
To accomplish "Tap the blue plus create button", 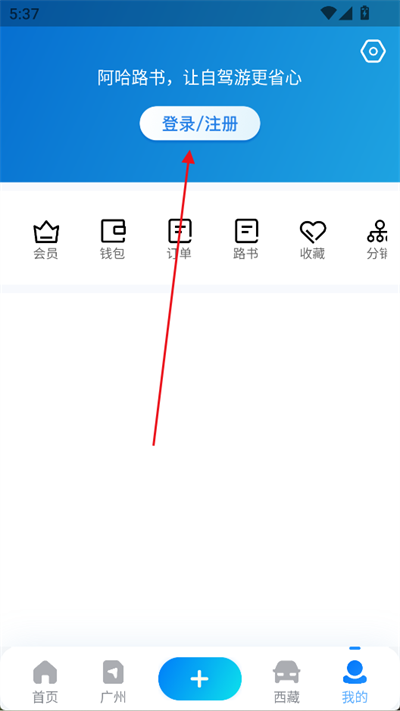I will point(200,679).
